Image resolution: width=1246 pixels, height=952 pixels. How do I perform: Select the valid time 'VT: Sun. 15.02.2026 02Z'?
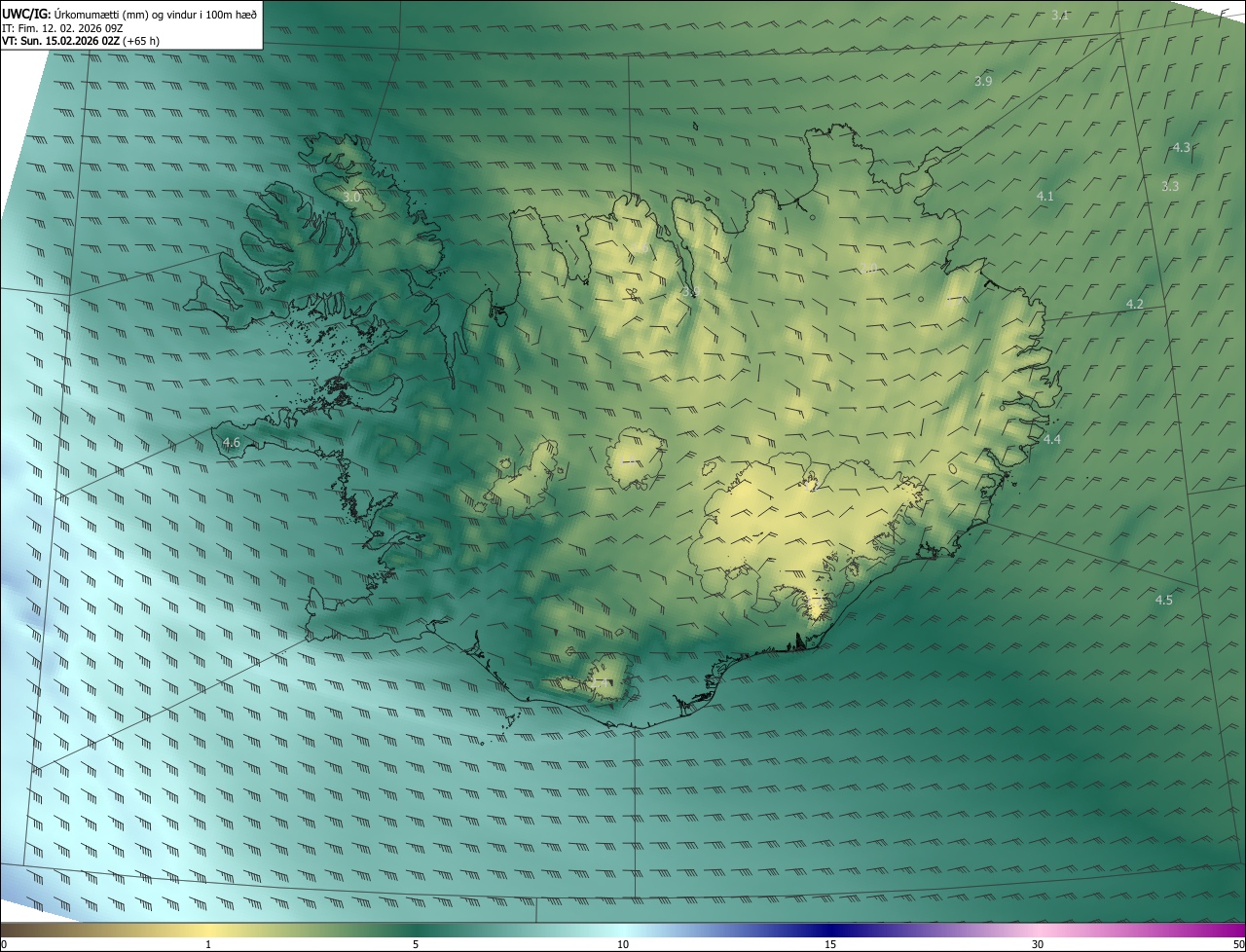[x=61, y=41]
